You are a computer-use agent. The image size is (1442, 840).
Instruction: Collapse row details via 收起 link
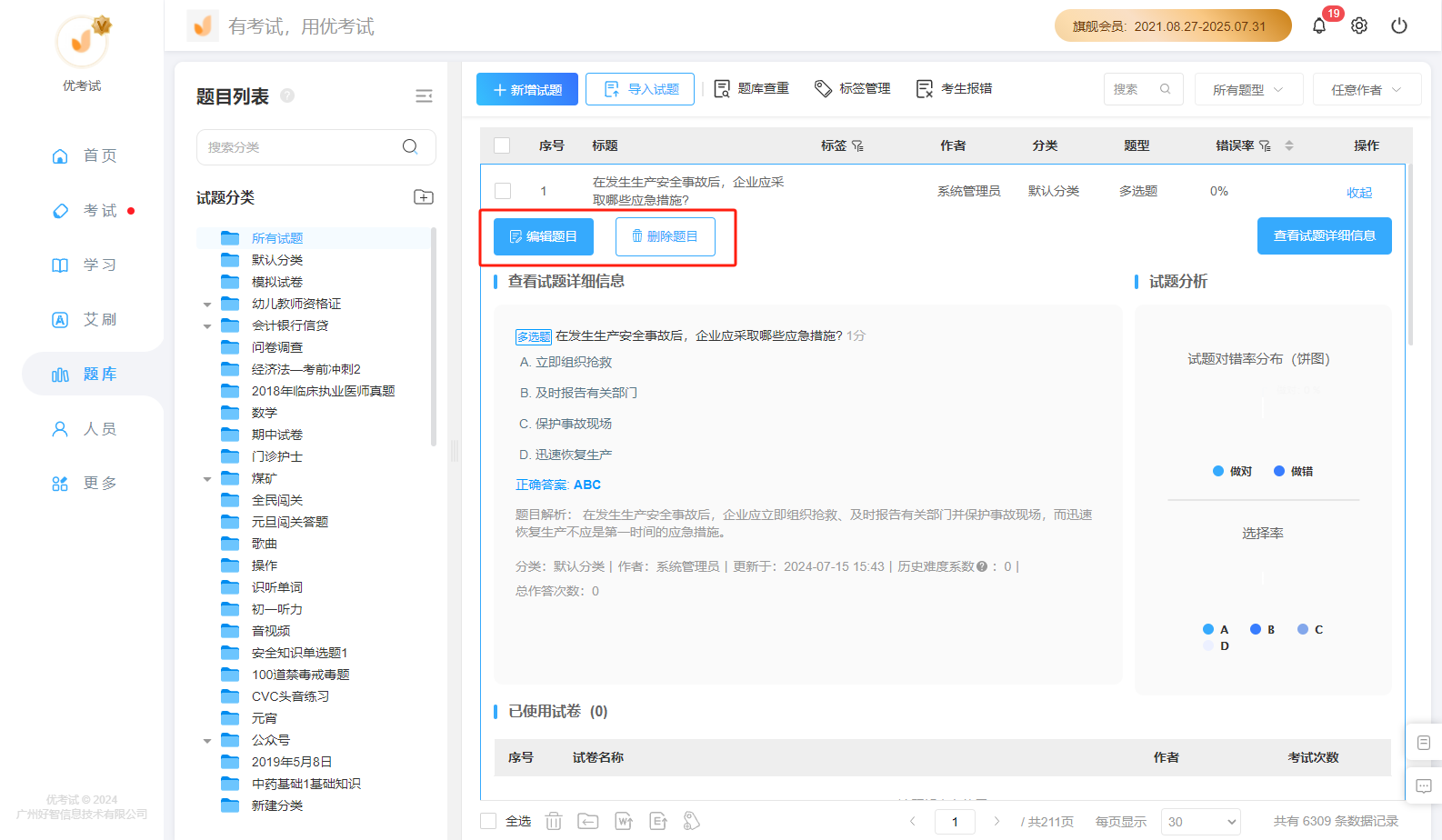coord(1359,193)
